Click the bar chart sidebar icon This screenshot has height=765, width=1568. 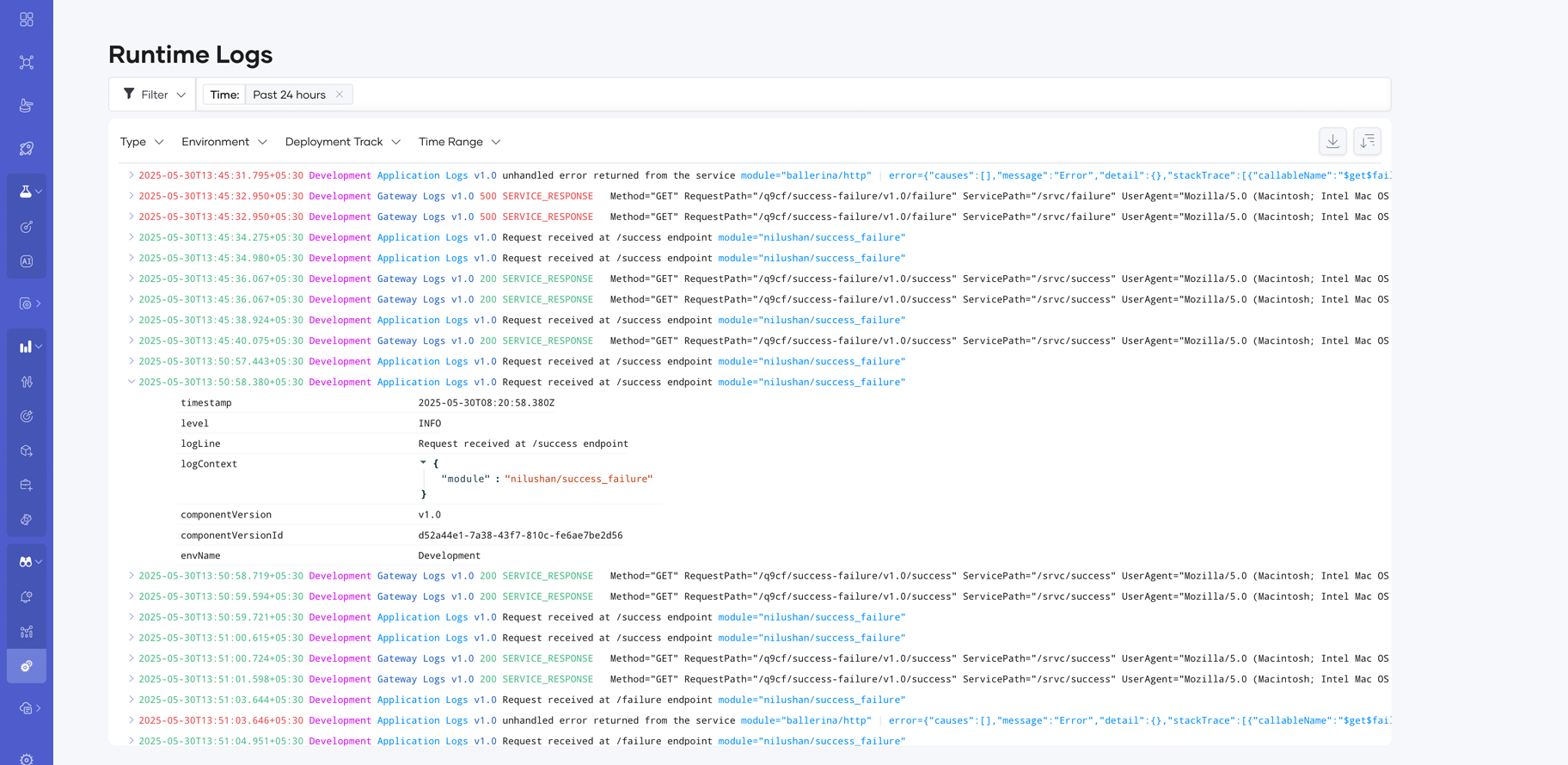(x=26, y=346)
